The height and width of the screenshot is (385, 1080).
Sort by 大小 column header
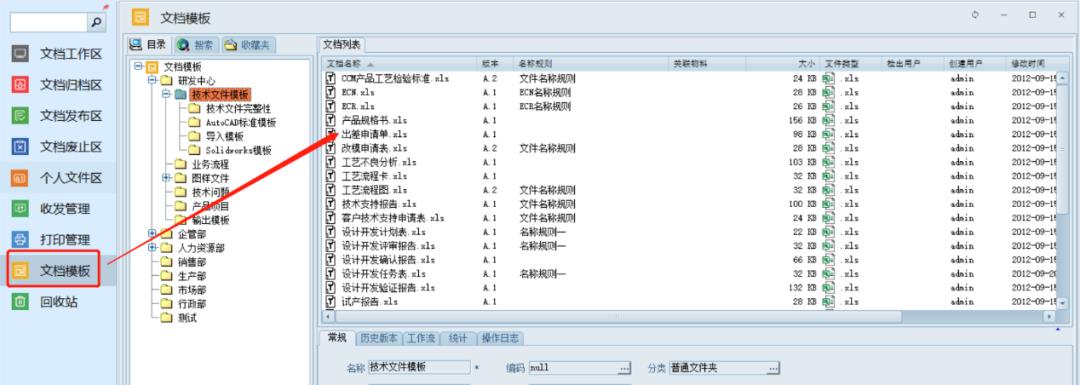pos(782,63)
